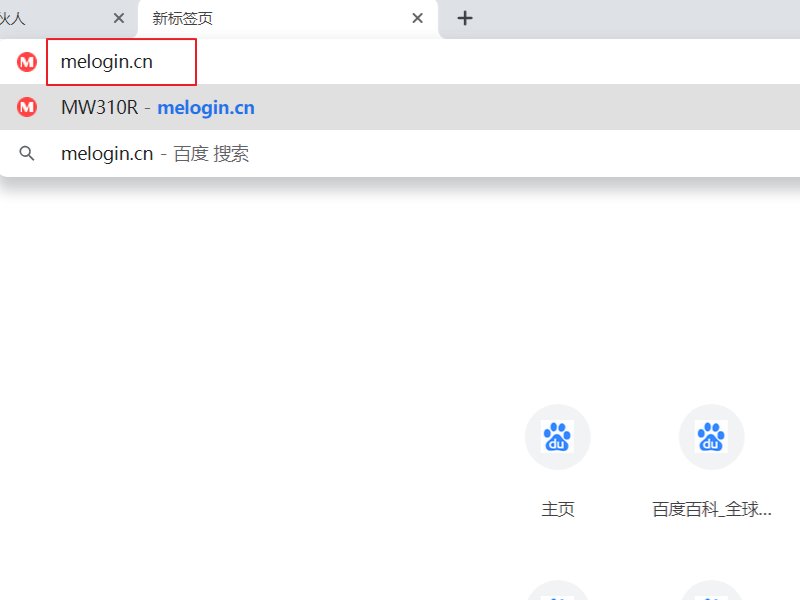Select the melogin.cn - 百度 搜索 suggestion
Viewport: 800px width, 600px height.
tap(155, 153)
